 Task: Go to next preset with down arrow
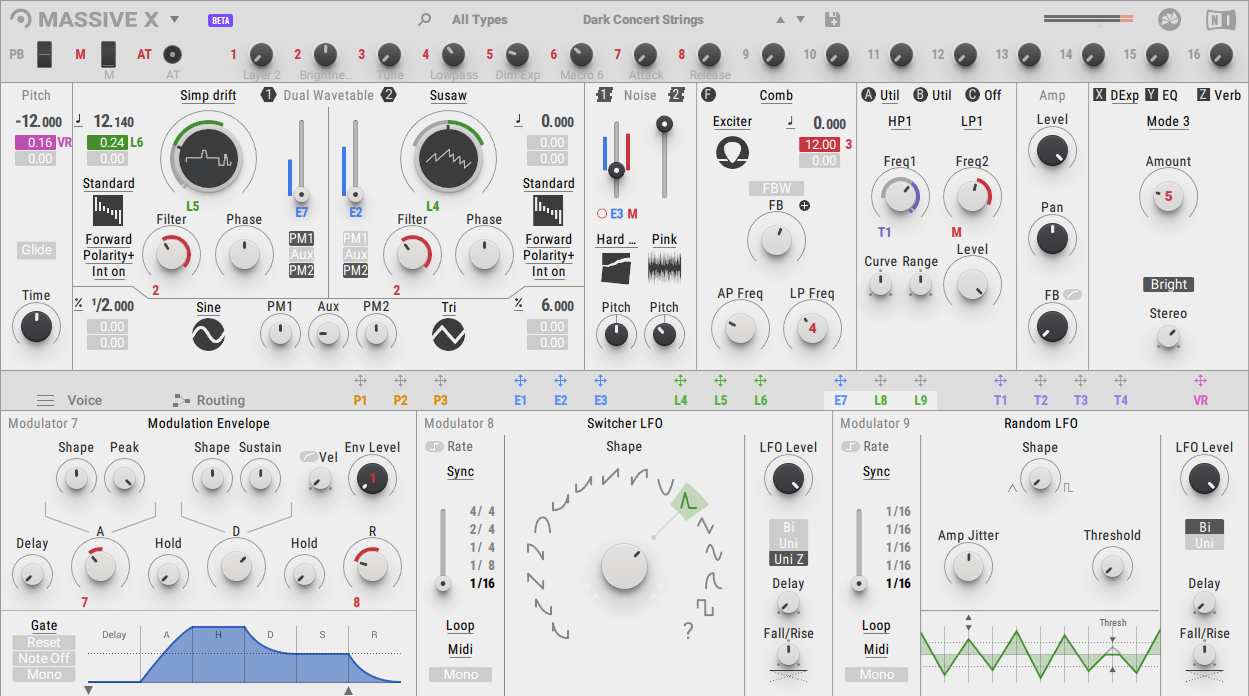[x=800, y=19]
